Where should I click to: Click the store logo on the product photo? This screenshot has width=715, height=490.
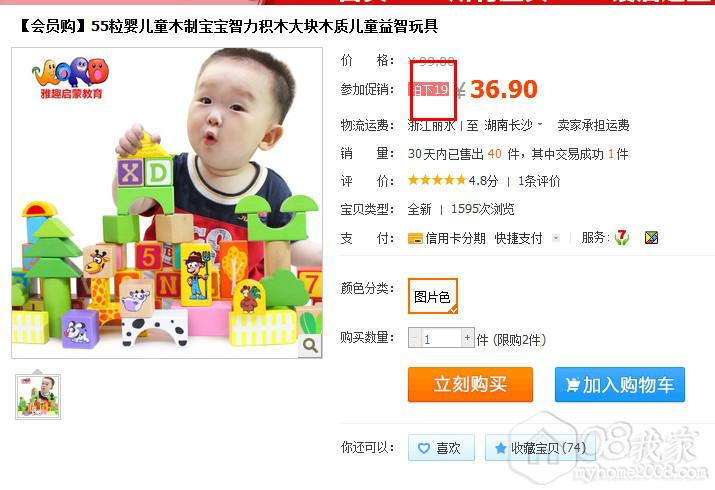pyautogui.click(x=71, y=78)
